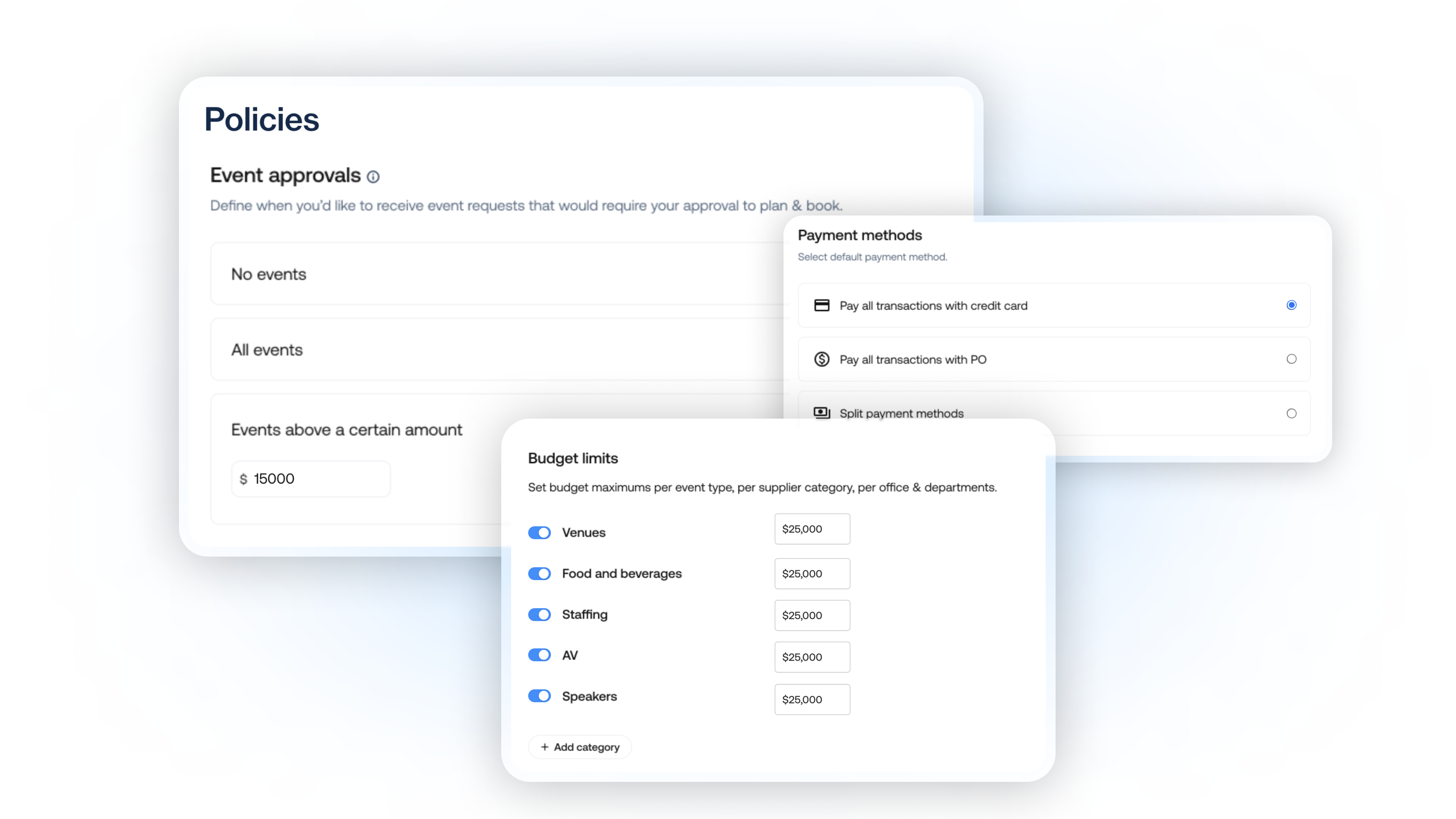Image resolution: width=1456 pixels, height=819 pixels.
Task: Click the Add category button
Action: click(580, 747)
